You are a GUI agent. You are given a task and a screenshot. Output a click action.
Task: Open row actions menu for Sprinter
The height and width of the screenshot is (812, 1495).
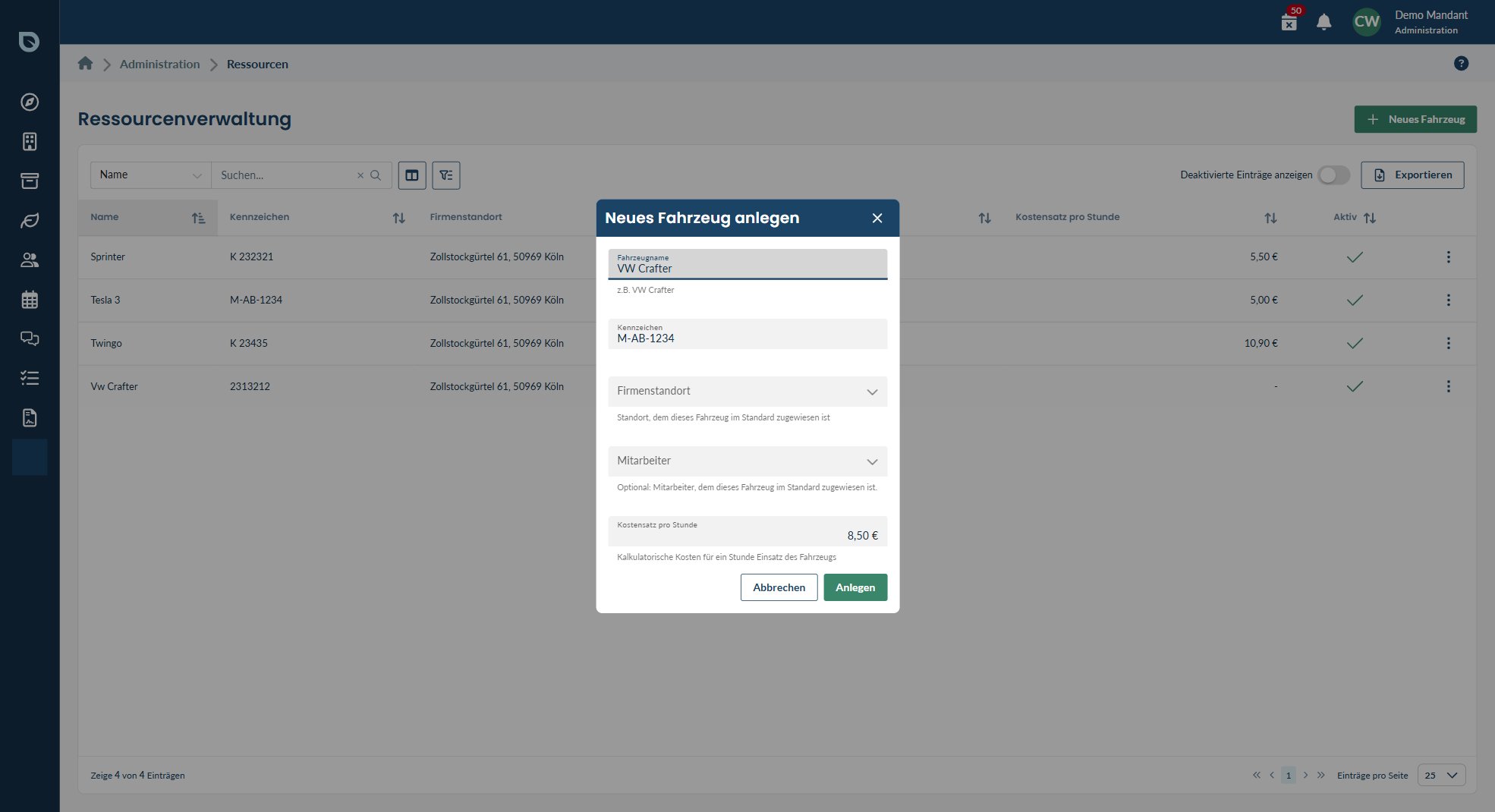(1448, 257)
